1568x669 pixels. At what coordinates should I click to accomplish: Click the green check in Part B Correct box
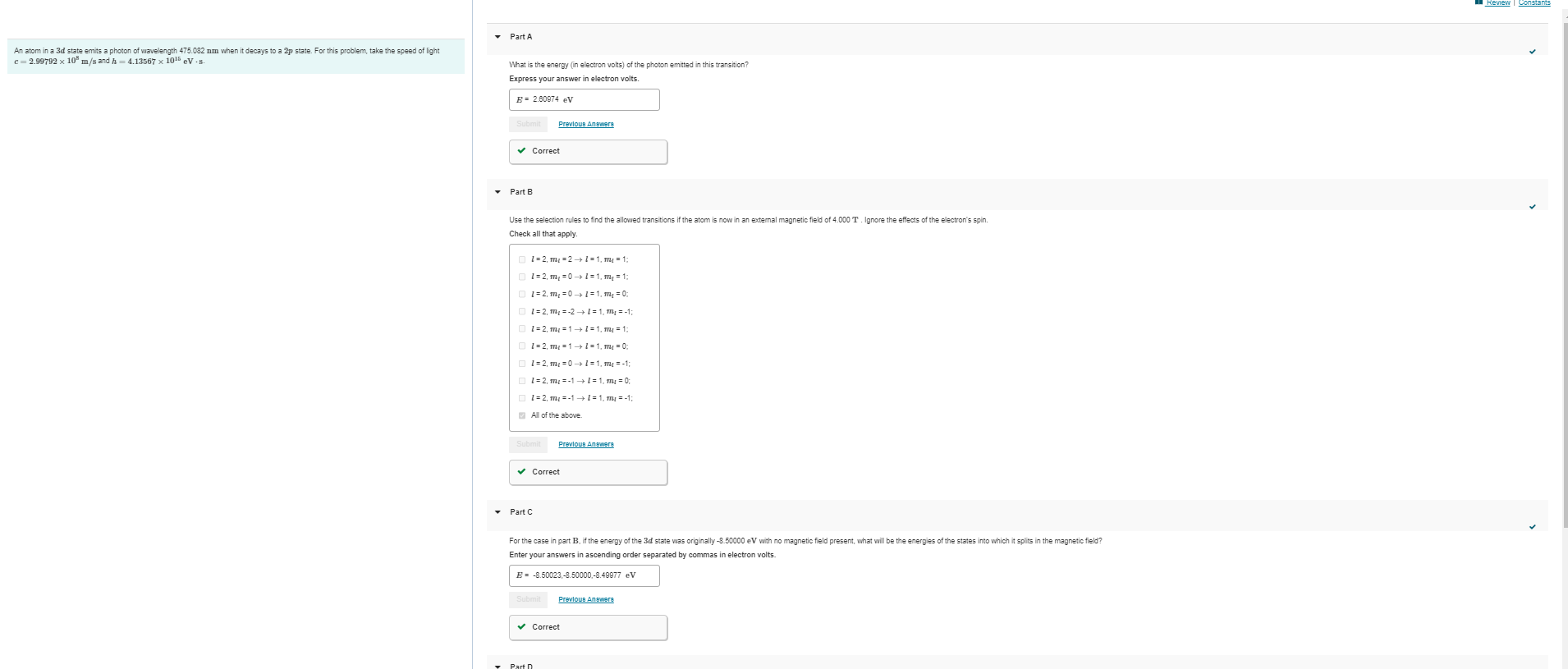[x=522, y=472]
